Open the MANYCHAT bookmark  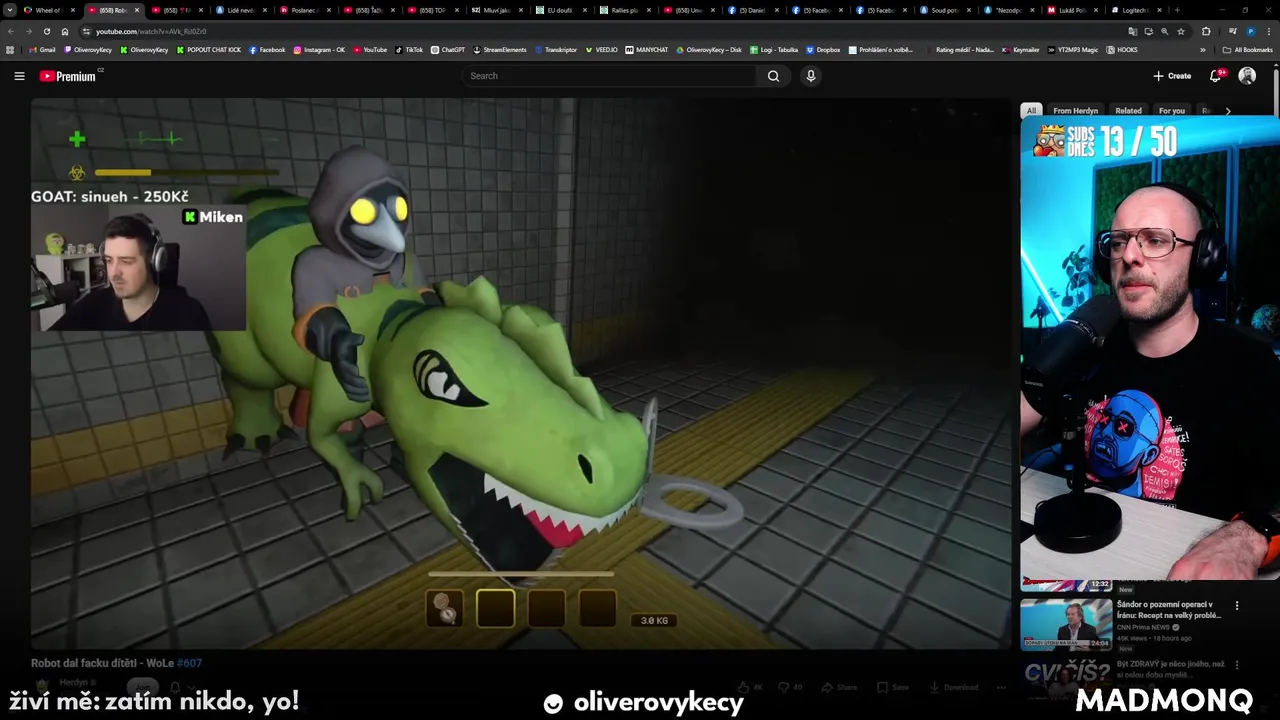click(x=647, y=49)
